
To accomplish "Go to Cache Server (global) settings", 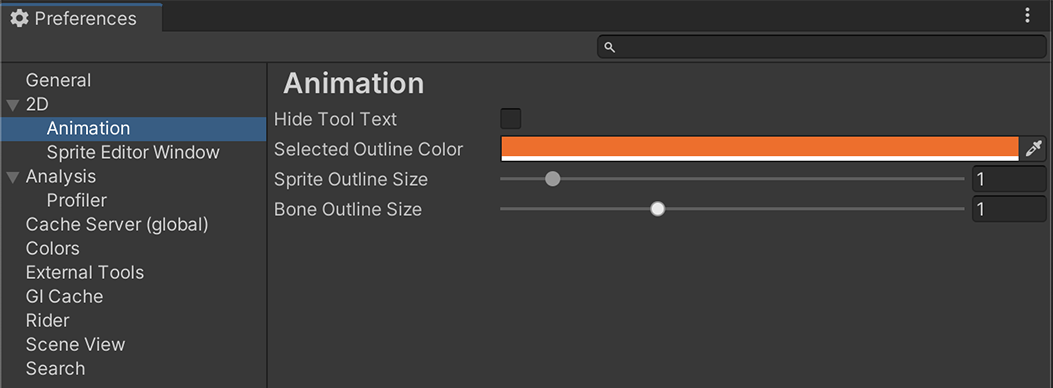I will click(x=117, y=224).
